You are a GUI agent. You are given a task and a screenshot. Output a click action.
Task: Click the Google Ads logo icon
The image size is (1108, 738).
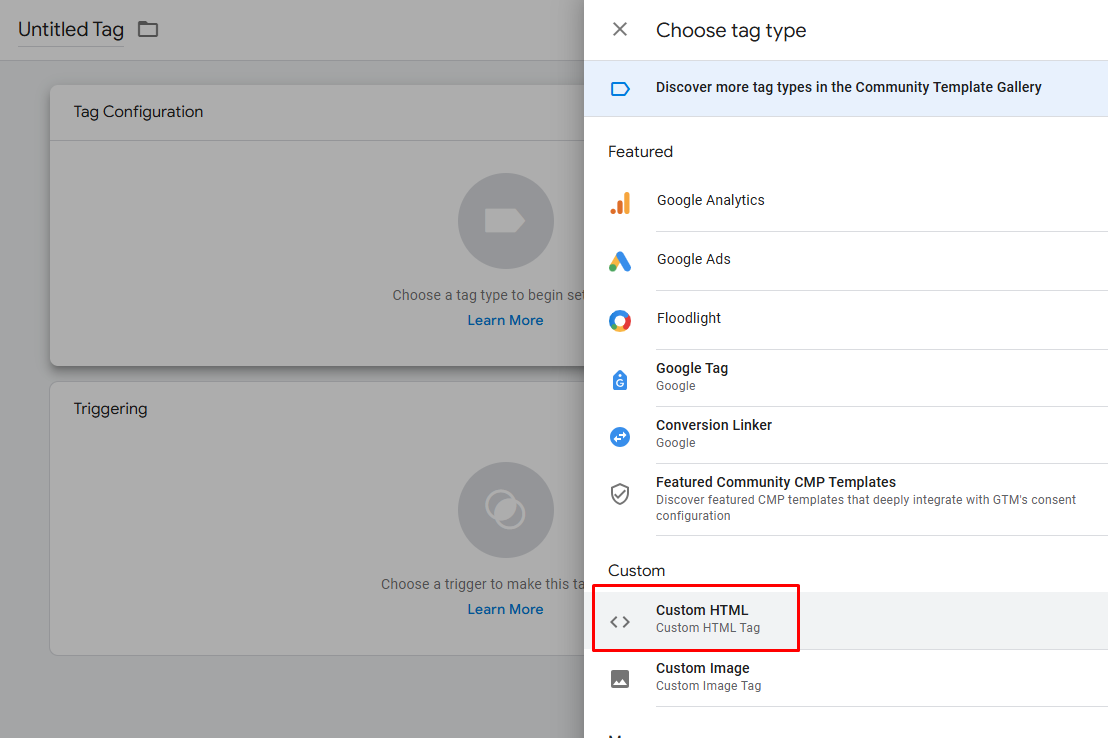point(620,262)
